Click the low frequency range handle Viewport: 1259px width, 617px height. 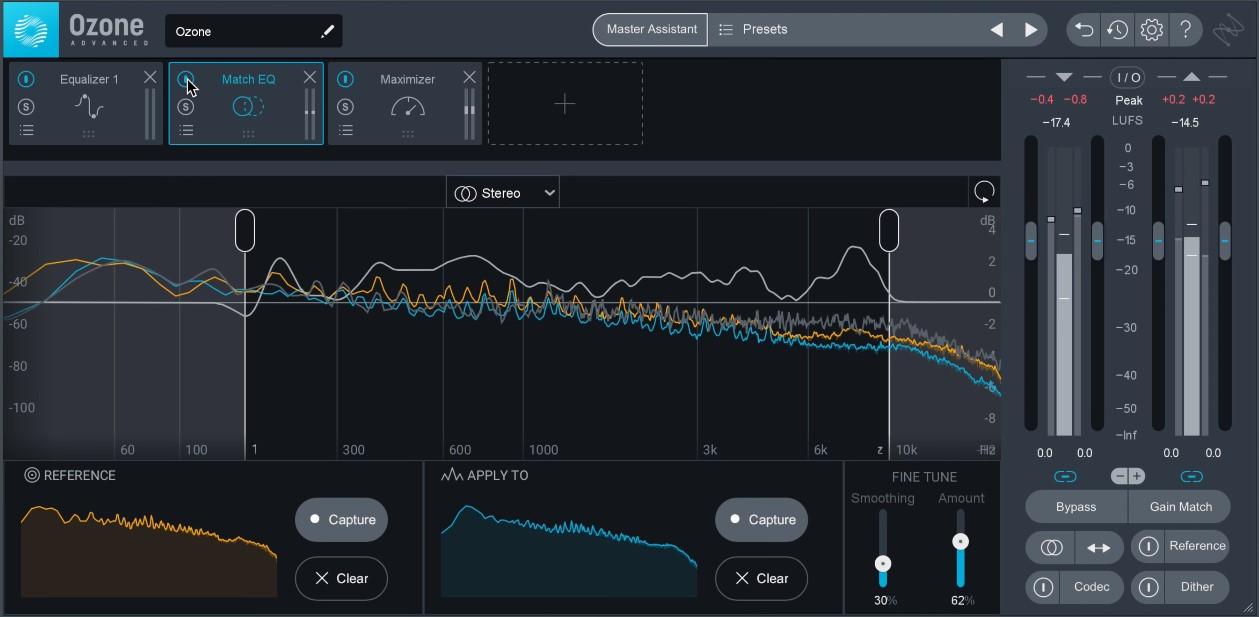coord(245,230)
